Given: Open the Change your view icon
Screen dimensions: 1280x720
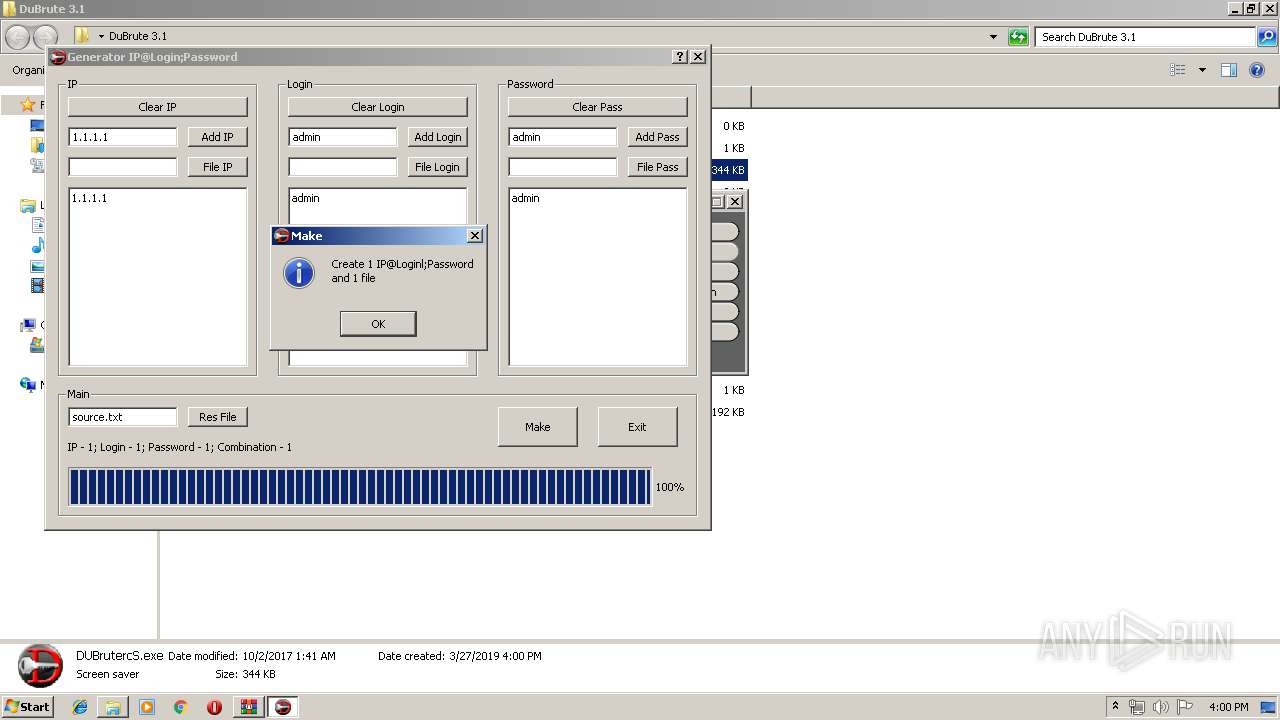Looking at the screenshot, I should pyautogui.click(x=1178, y=70).
